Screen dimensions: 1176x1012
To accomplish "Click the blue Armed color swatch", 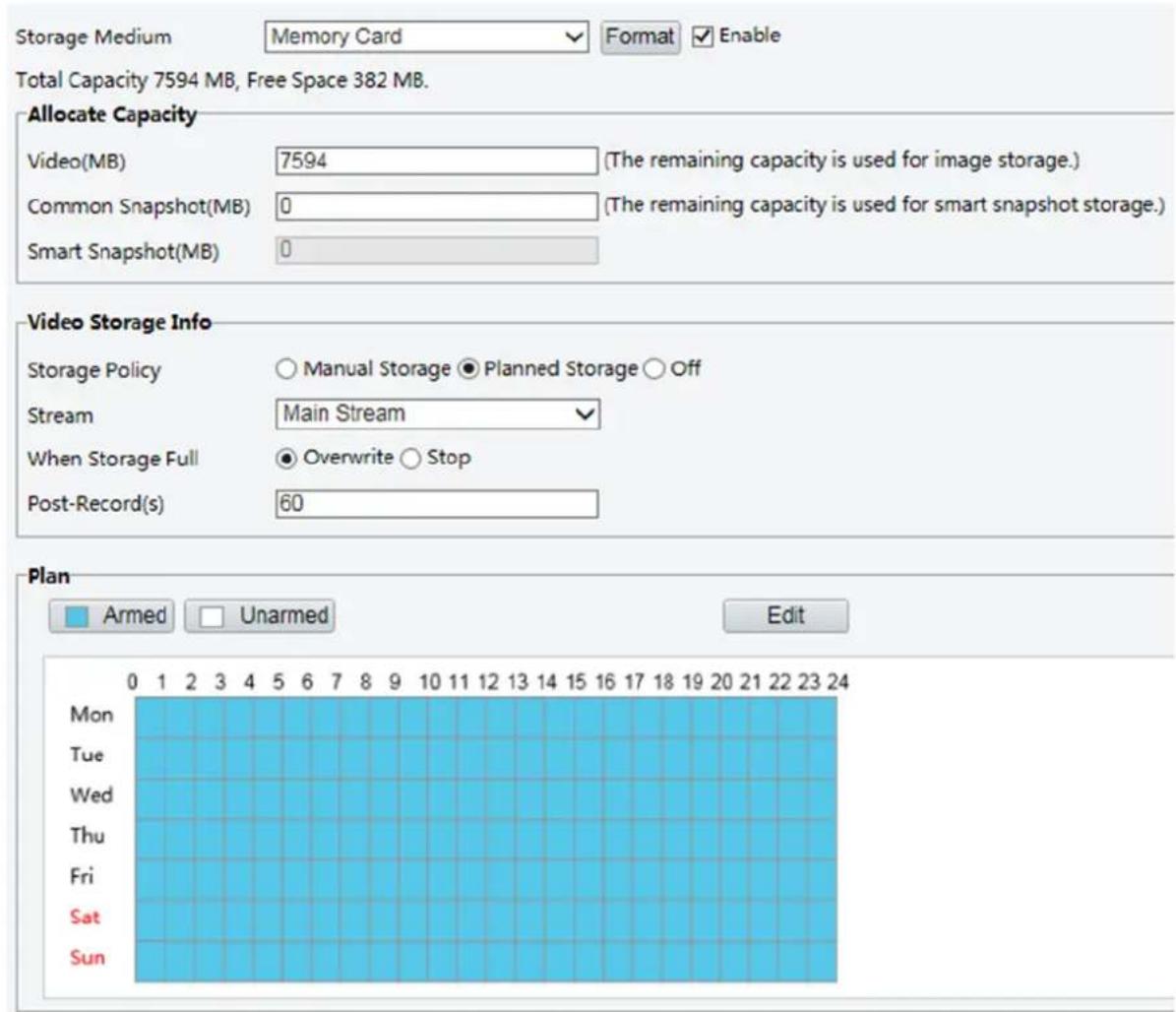I will tap(77, 616).
